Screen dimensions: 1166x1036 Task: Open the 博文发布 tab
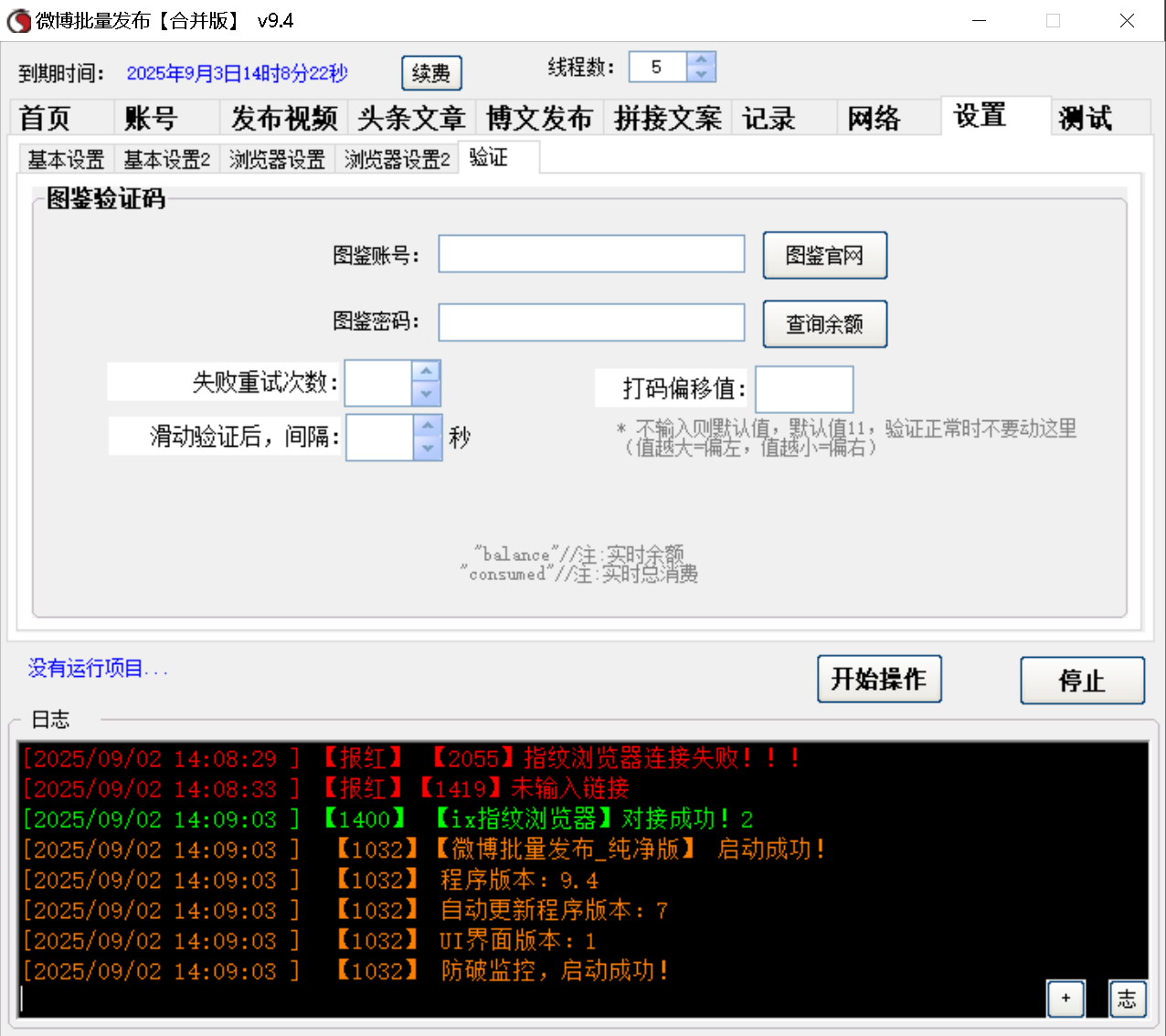pos(540,117)
